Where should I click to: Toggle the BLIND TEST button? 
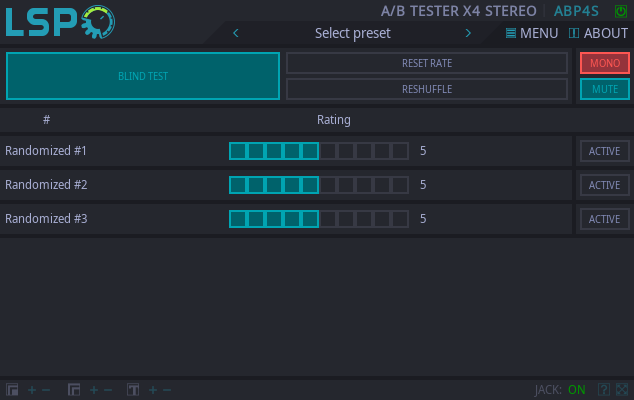(143, 76)
